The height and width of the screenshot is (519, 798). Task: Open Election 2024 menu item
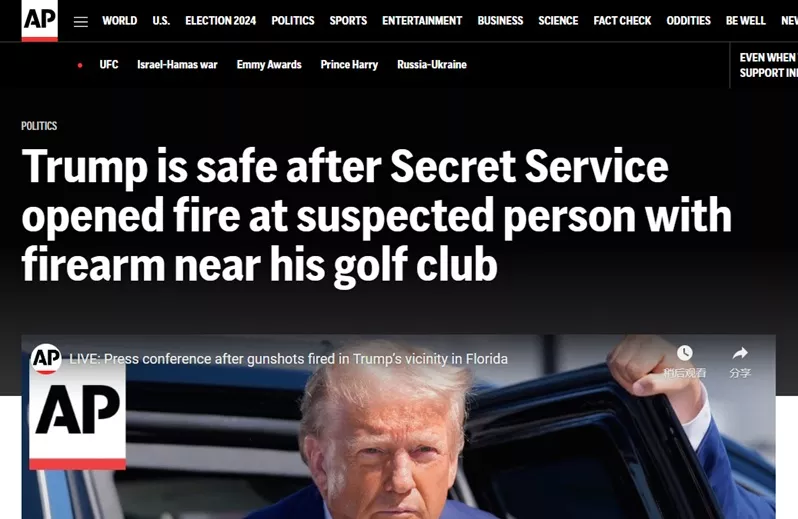tap(220, 21)
